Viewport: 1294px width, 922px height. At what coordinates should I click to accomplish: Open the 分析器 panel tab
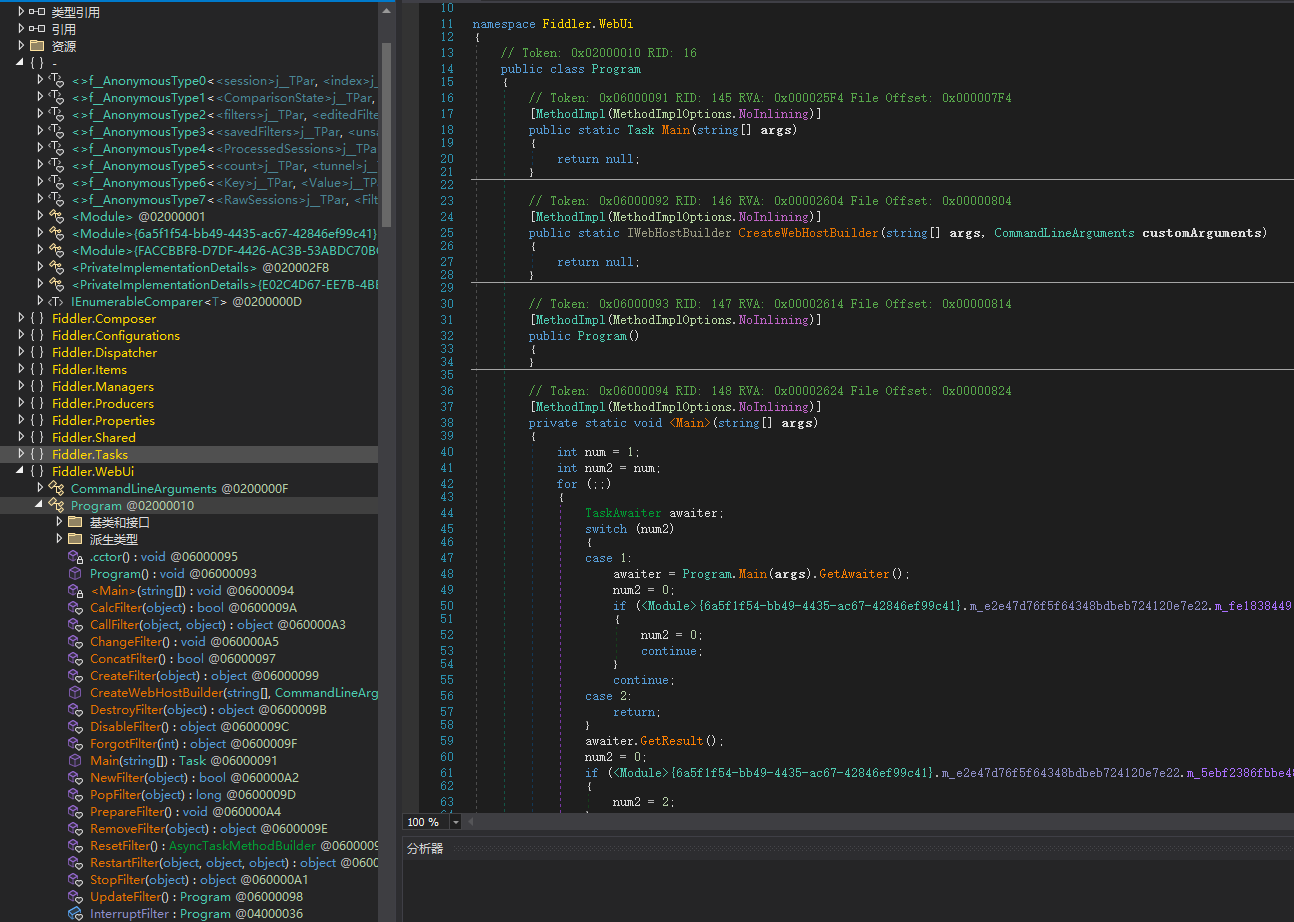(425, 848)
